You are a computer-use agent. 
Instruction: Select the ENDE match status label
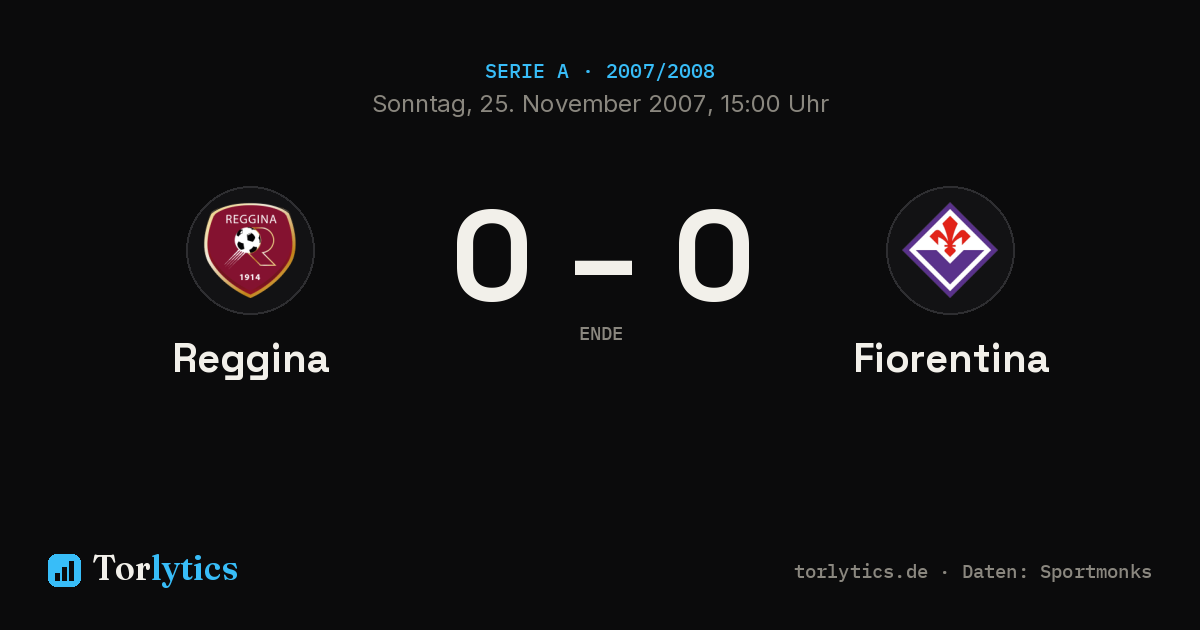point(601,334)
